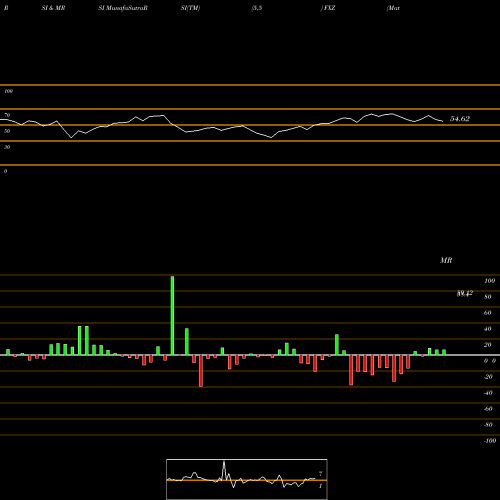Click the '7' label in mini chart
500x500 pixels.
pos(321,474)
